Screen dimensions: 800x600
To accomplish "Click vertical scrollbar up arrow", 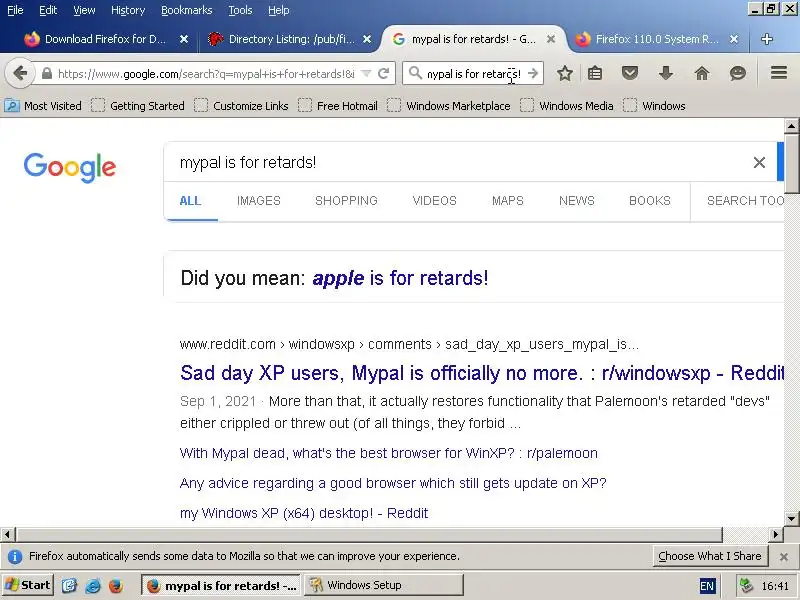I will tap(791, 126).
